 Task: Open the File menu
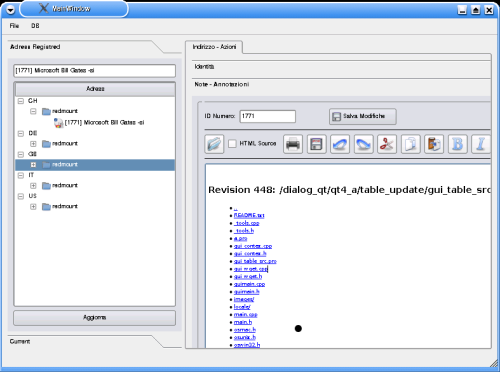pyautogui.click(x=14, y=26)
